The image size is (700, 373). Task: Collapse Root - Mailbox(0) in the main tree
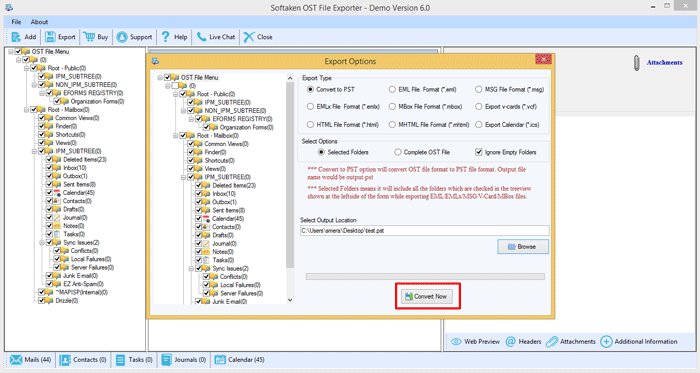click(26, 110)
